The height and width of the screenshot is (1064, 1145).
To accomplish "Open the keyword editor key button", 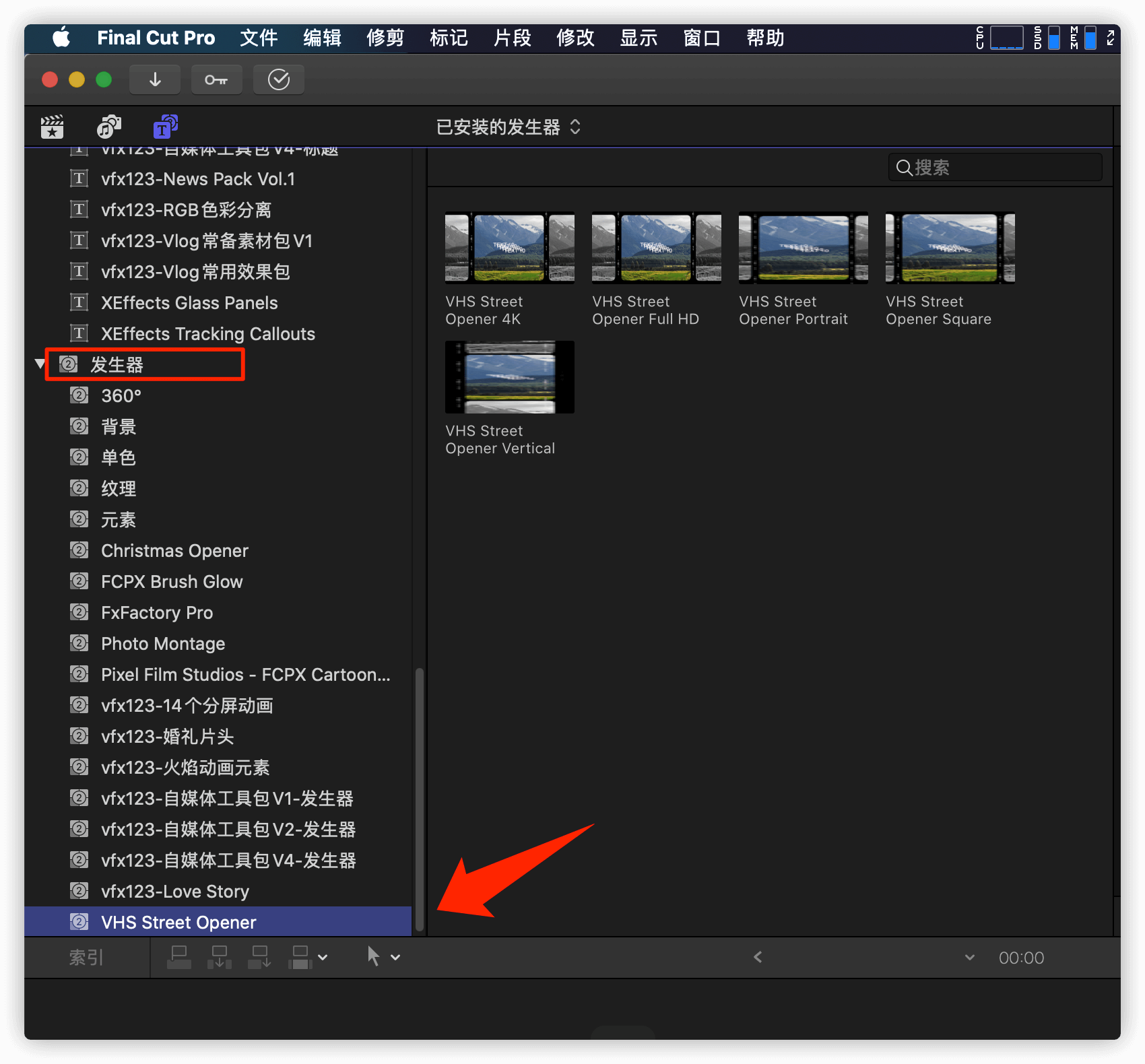I will [216, 79].
